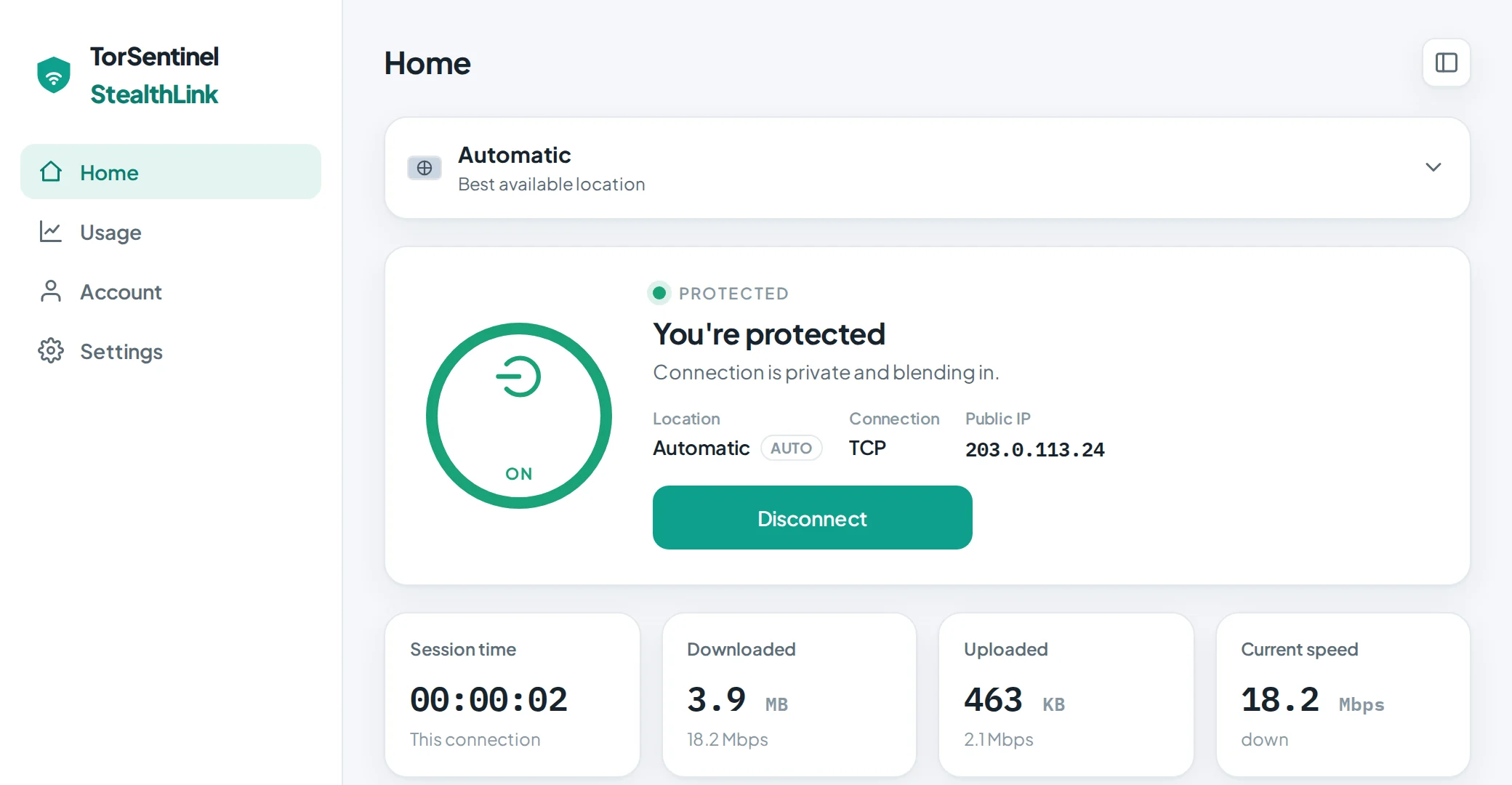1512x785 pixels.
Task: Open the Automatic best available location selector
Action: pos(928,168)
